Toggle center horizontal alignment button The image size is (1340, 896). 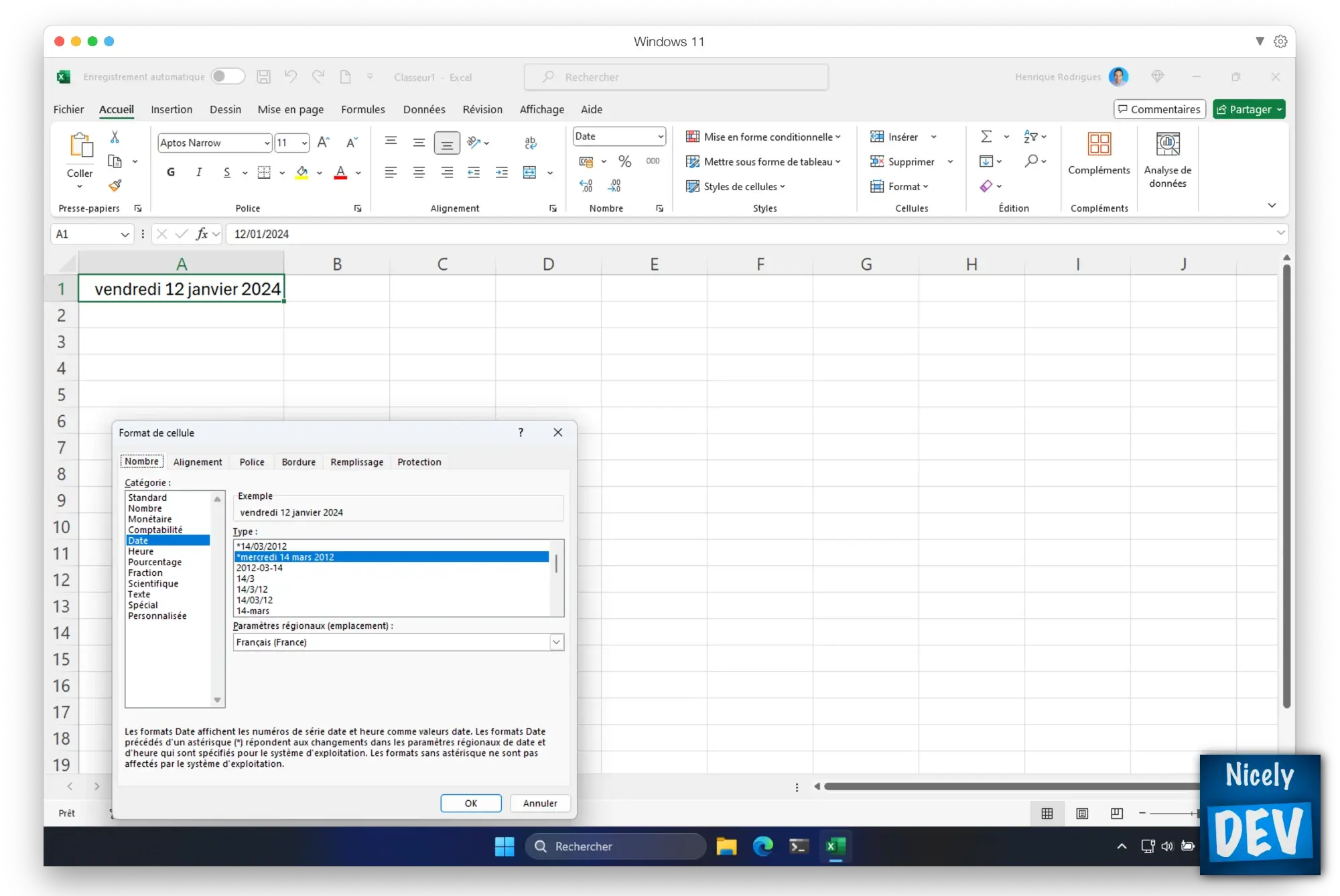(419, 173)
